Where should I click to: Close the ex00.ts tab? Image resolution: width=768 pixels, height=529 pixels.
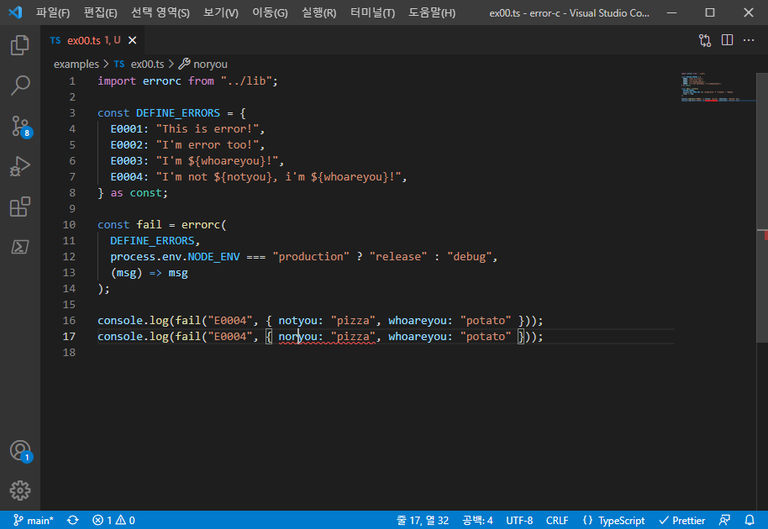(132, 40)
